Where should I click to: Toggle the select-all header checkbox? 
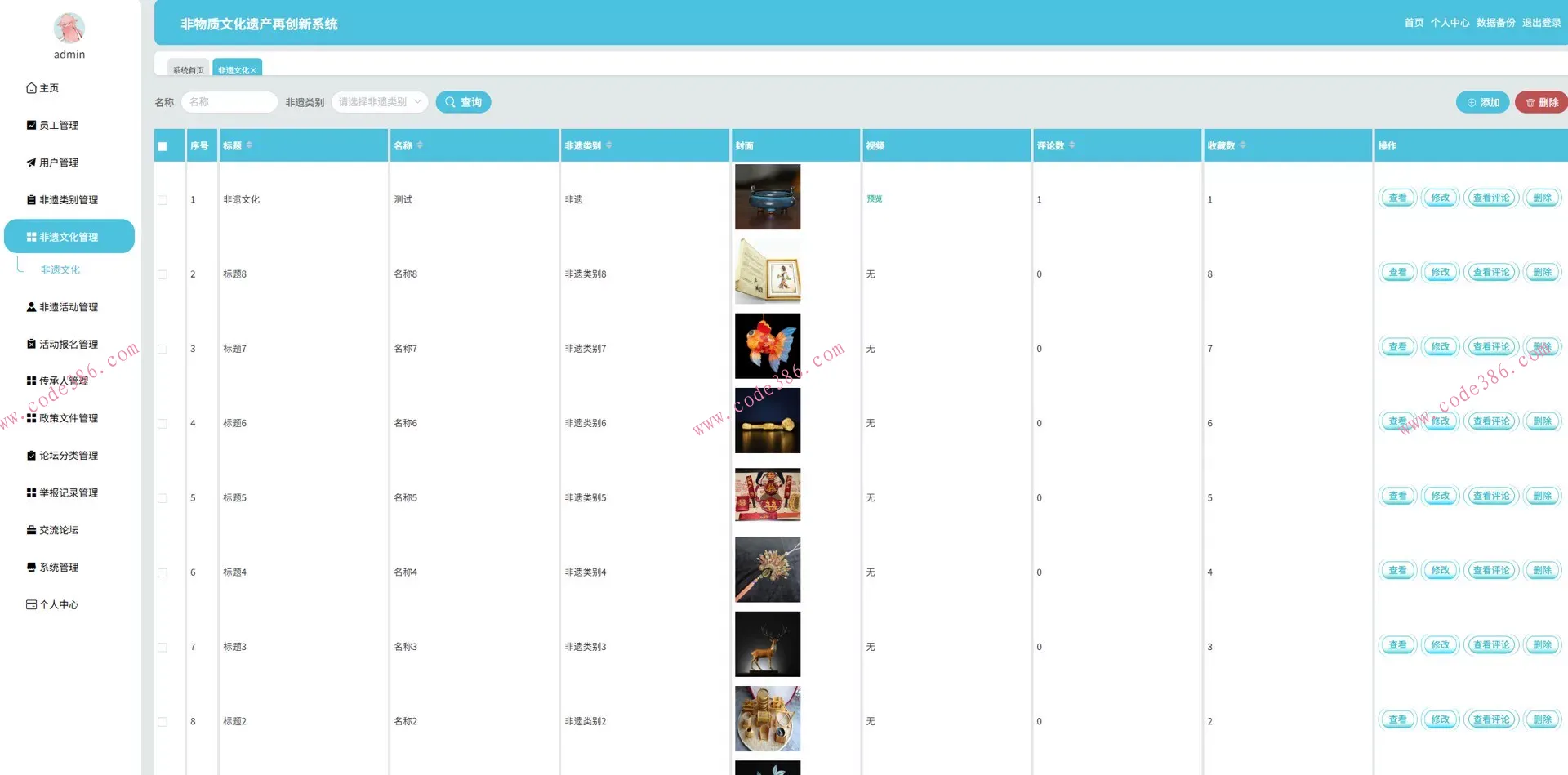pos(163,147)
